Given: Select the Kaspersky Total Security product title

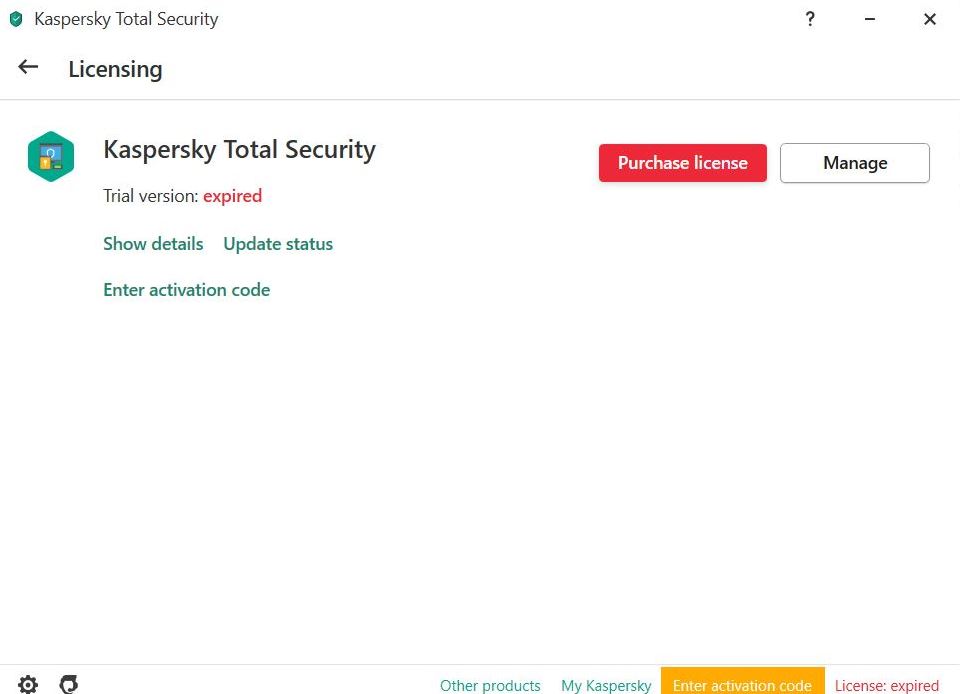Looking at the screenshot, I should tap(239, 149).
